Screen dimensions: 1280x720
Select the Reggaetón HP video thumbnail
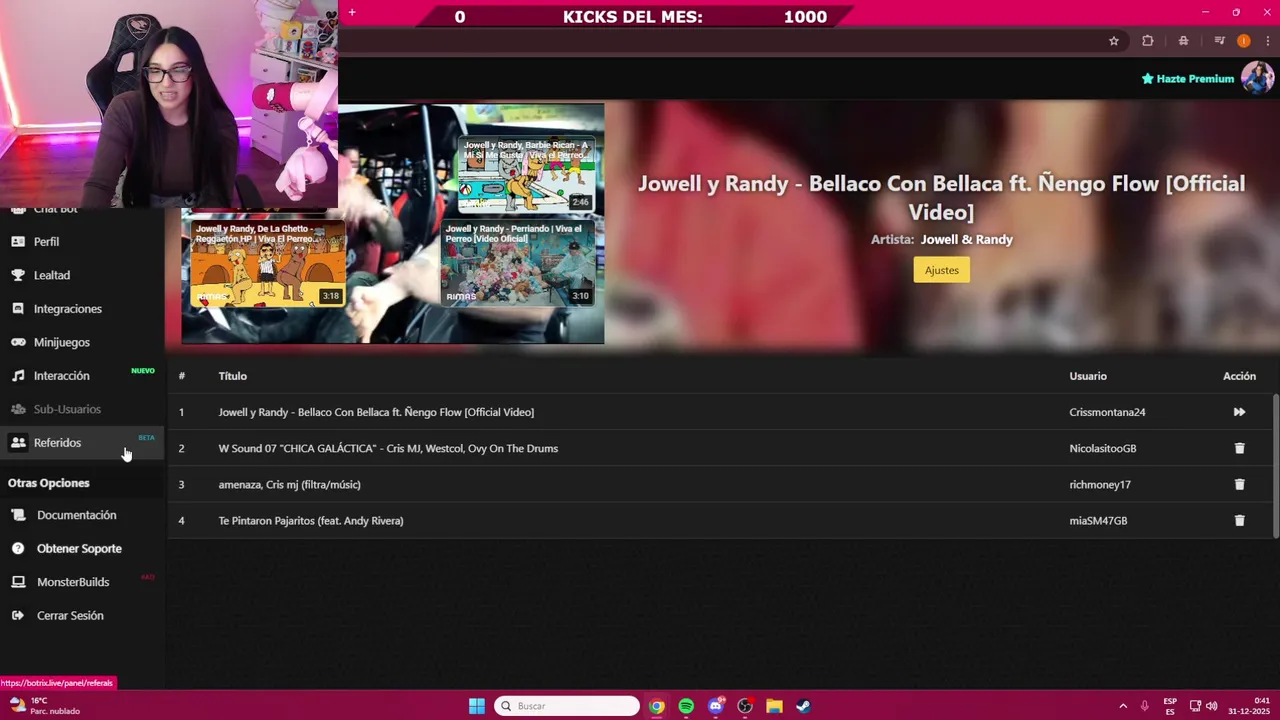[267, 263]
